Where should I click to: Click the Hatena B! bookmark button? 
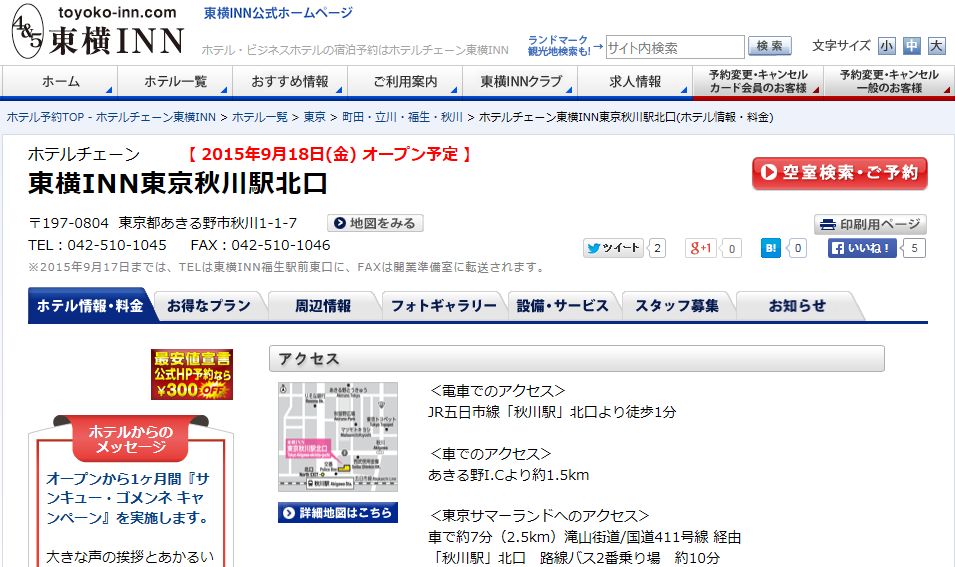(x=770, y=248)
